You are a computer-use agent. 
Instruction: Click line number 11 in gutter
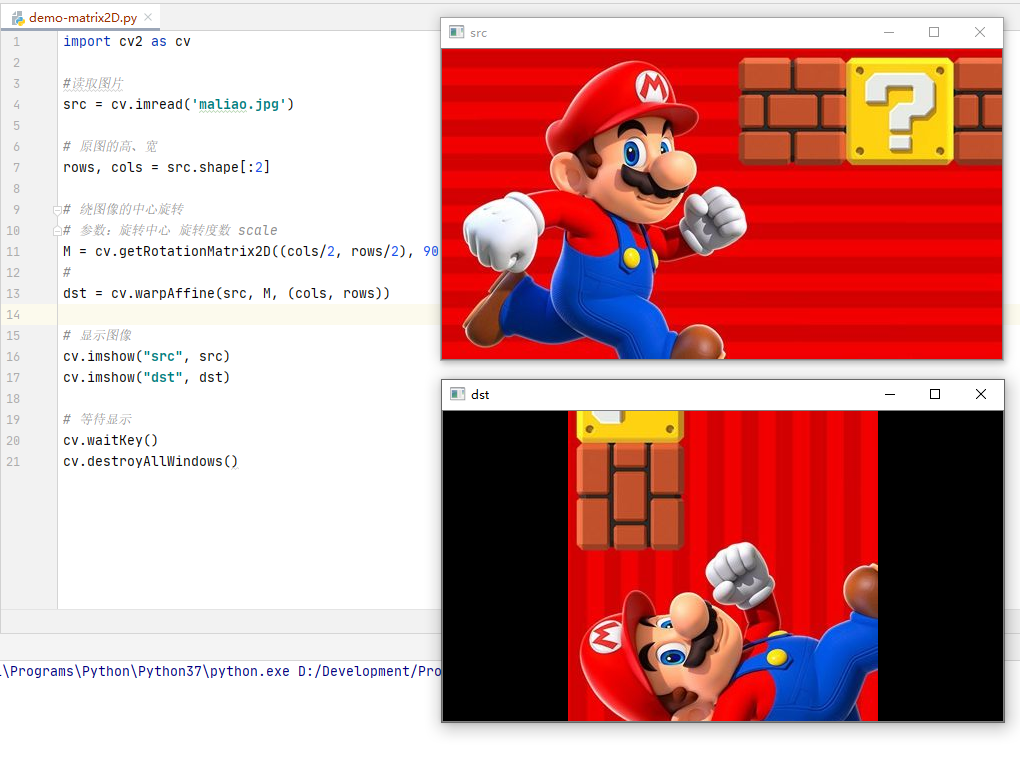click(x=13, y=252)
